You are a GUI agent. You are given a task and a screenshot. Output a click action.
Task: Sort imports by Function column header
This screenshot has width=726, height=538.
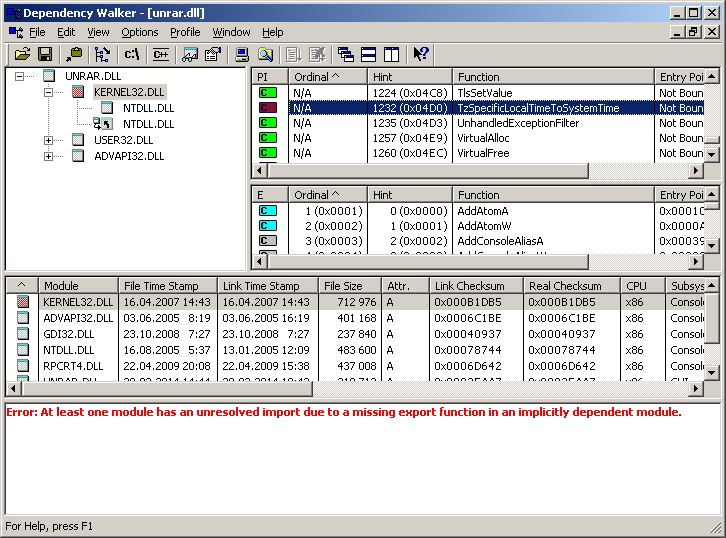pyautogui.click(x=553, y=77)
